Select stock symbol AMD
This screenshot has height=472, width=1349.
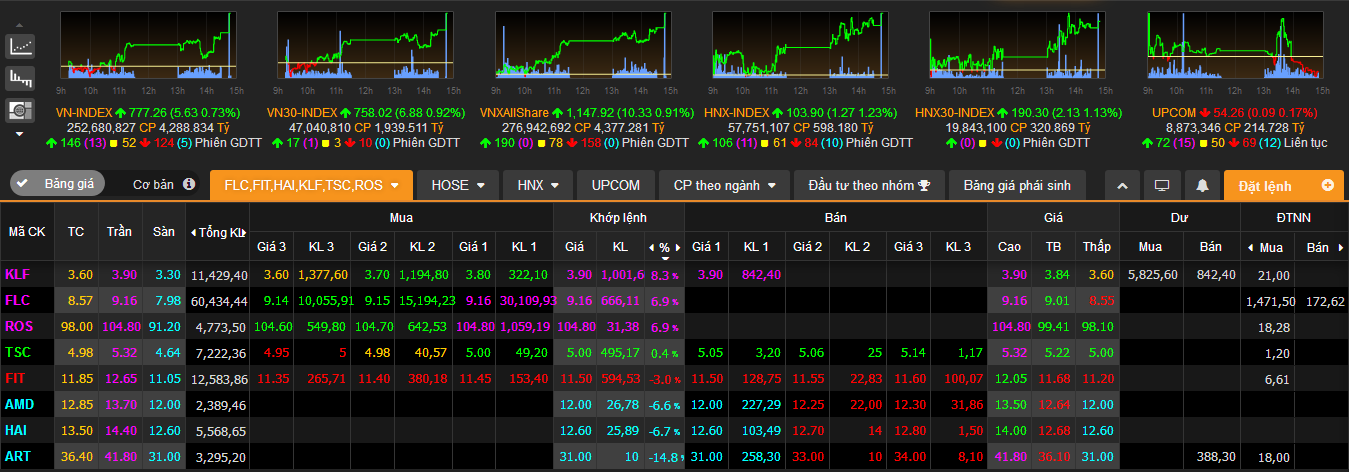pos(19,404)
